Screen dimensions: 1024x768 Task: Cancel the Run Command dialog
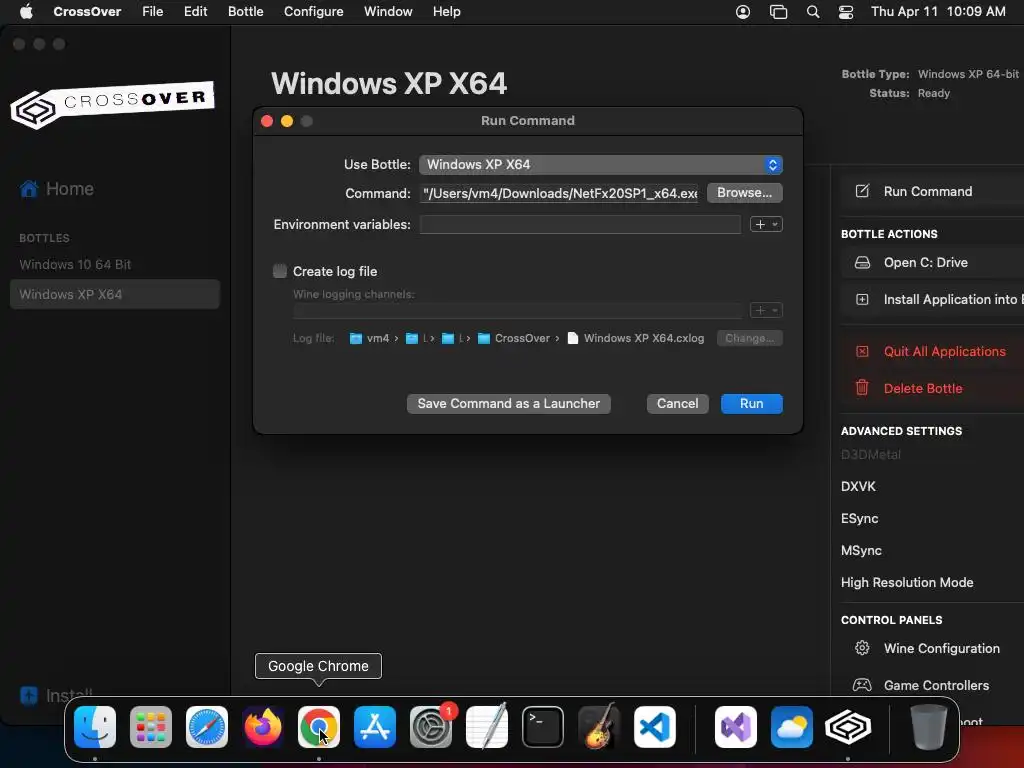pos(677,404)
